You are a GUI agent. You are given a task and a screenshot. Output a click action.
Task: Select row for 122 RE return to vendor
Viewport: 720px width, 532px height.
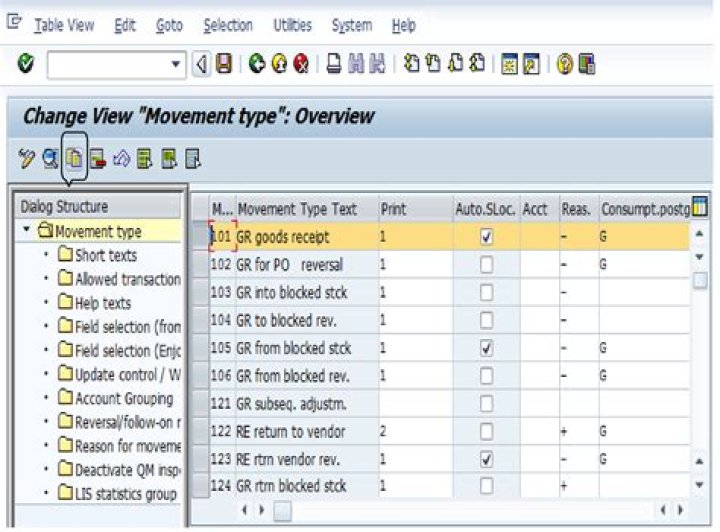click(x=200, y=431)
